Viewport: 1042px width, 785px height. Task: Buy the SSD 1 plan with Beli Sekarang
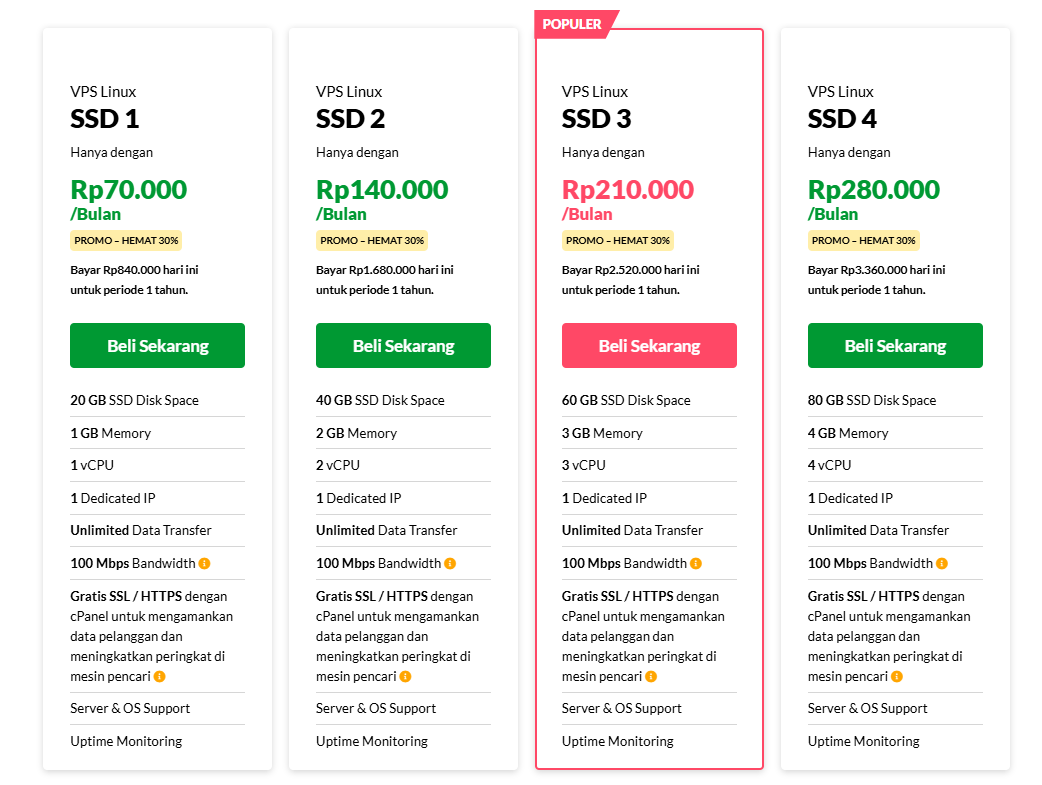point(157,346)
